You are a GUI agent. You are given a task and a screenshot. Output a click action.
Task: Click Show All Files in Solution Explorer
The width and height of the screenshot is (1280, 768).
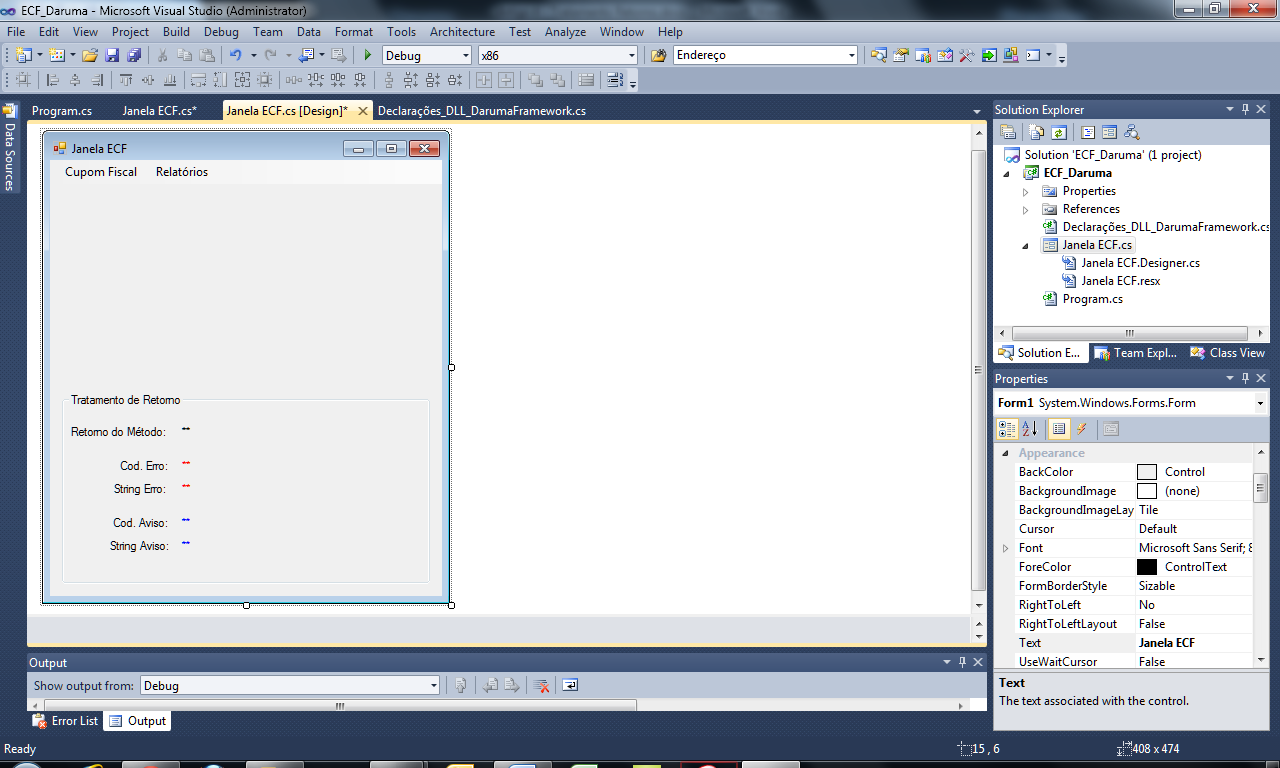coord(1036,132)
